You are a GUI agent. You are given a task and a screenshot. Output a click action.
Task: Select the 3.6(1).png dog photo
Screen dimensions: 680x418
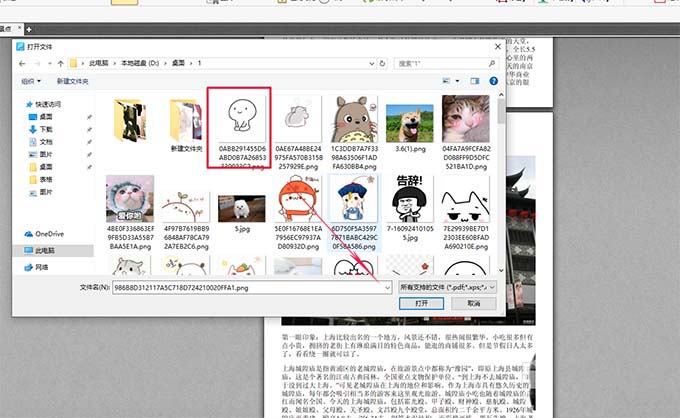point(410,128)
